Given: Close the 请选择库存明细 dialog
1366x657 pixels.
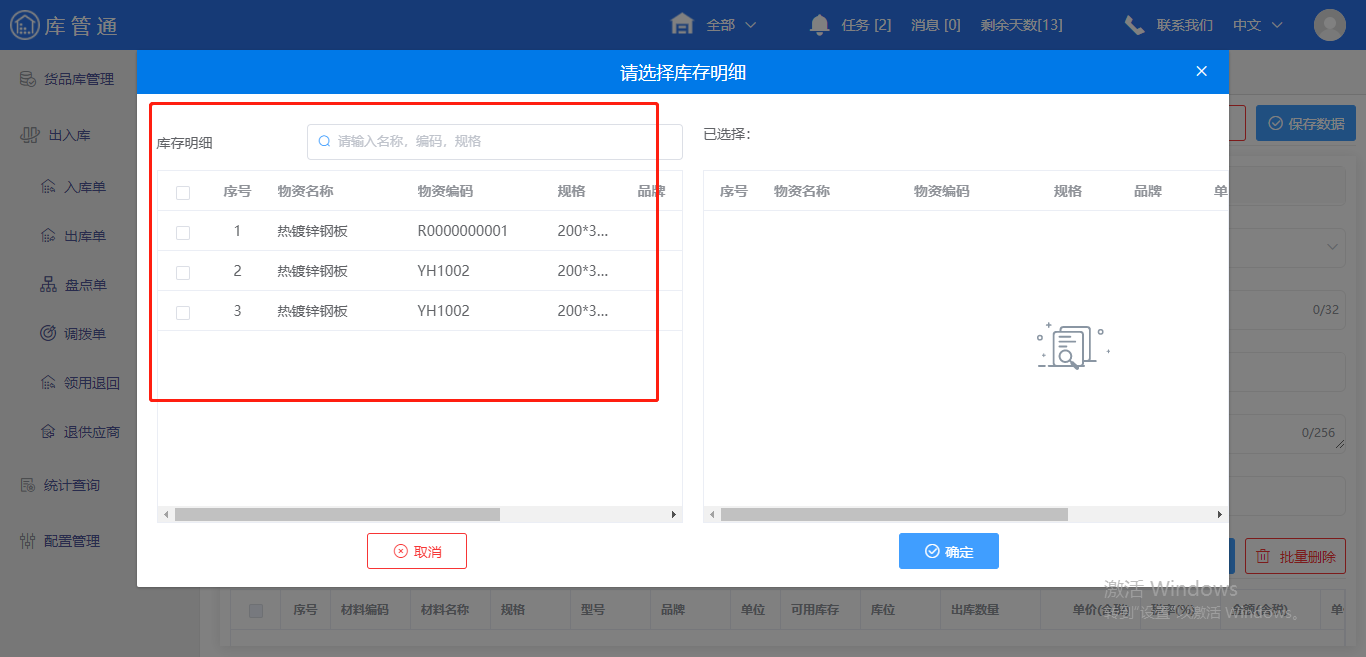Looking at the screenshot, I should coord(1202,71).
